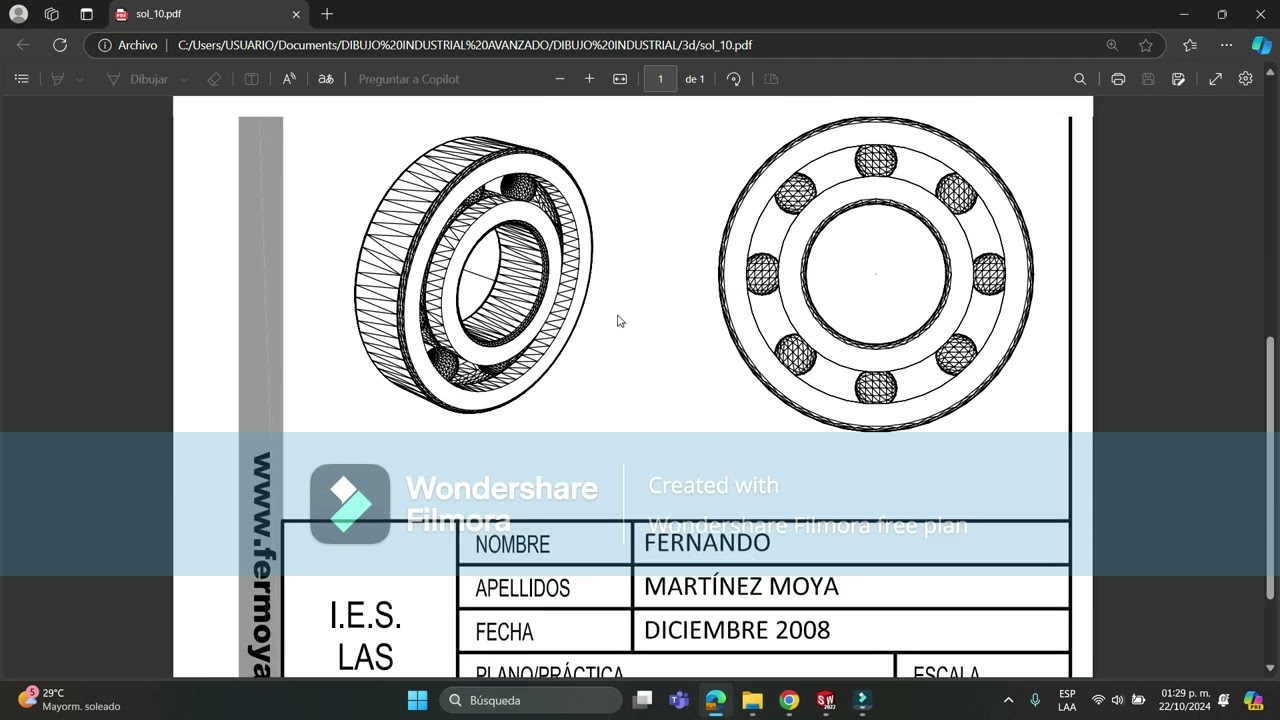Open browser zoom magnifier in address bar
The image size is (1280, 720).
pos(1112,45)
